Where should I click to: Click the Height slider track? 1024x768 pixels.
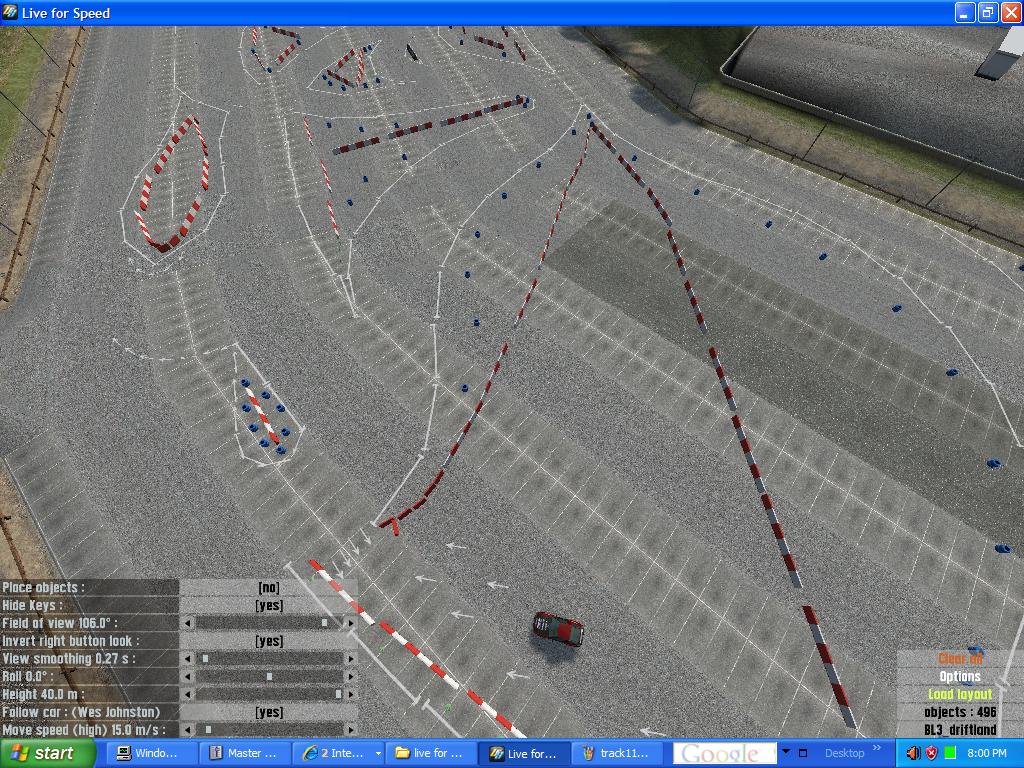[270, 694]
